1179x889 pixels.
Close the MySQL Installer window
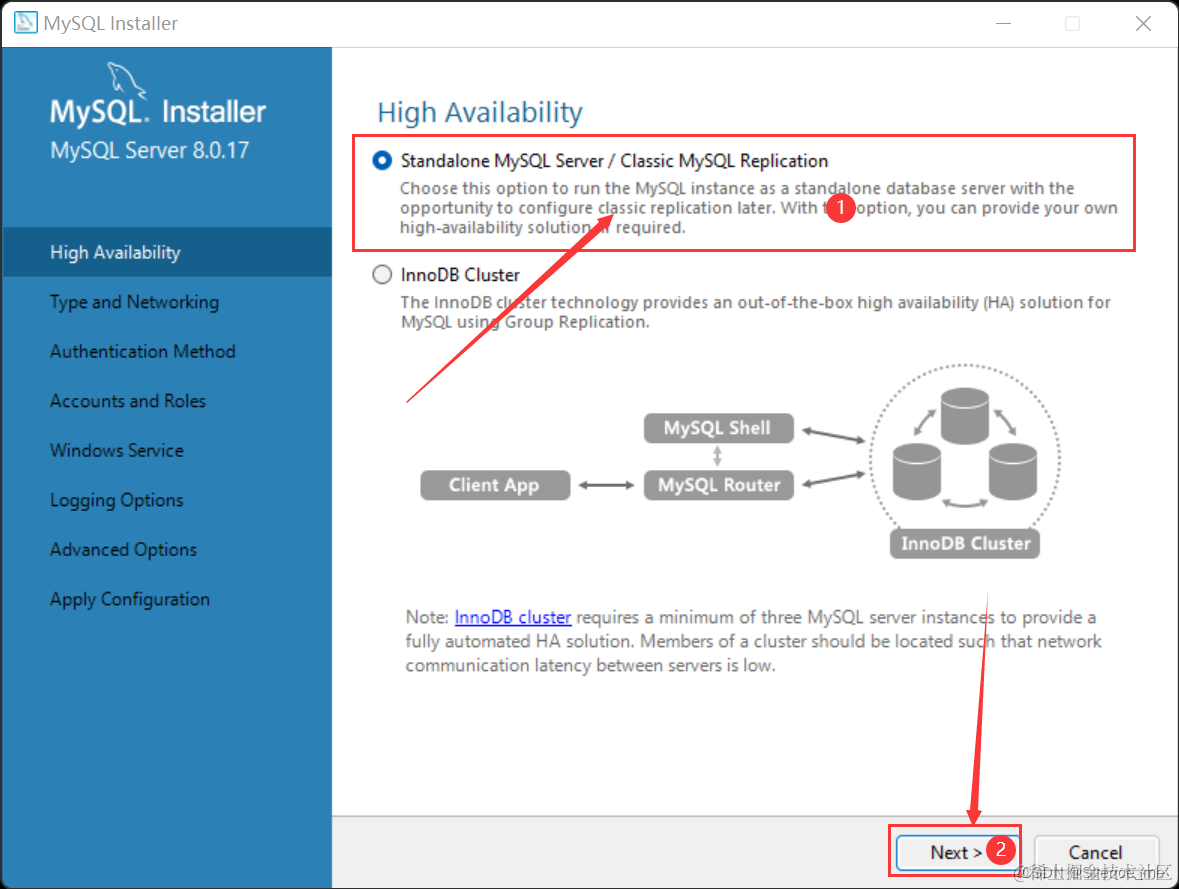[1143, 23]
